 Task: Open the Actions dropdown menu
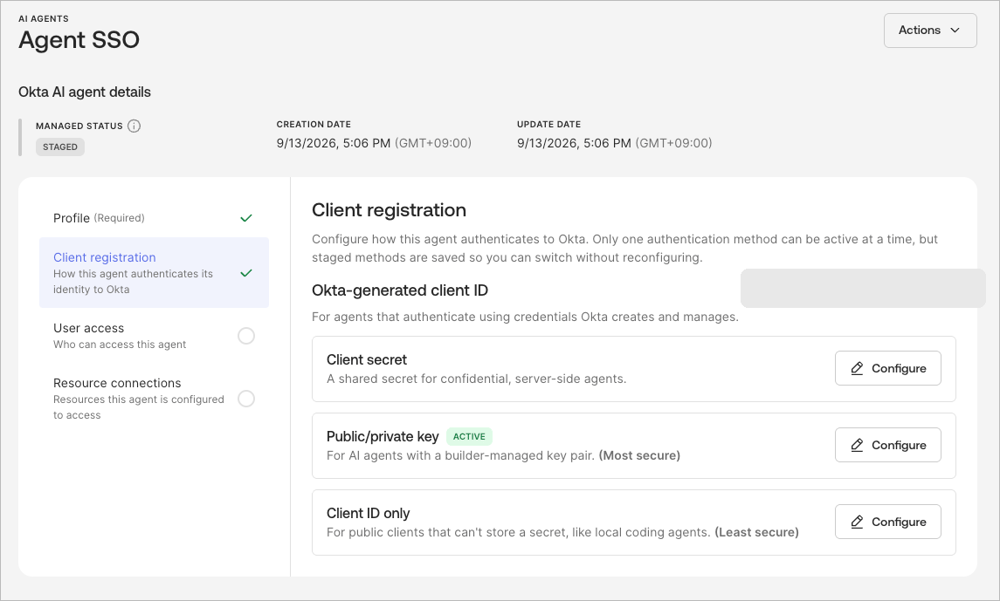point(930,30)
